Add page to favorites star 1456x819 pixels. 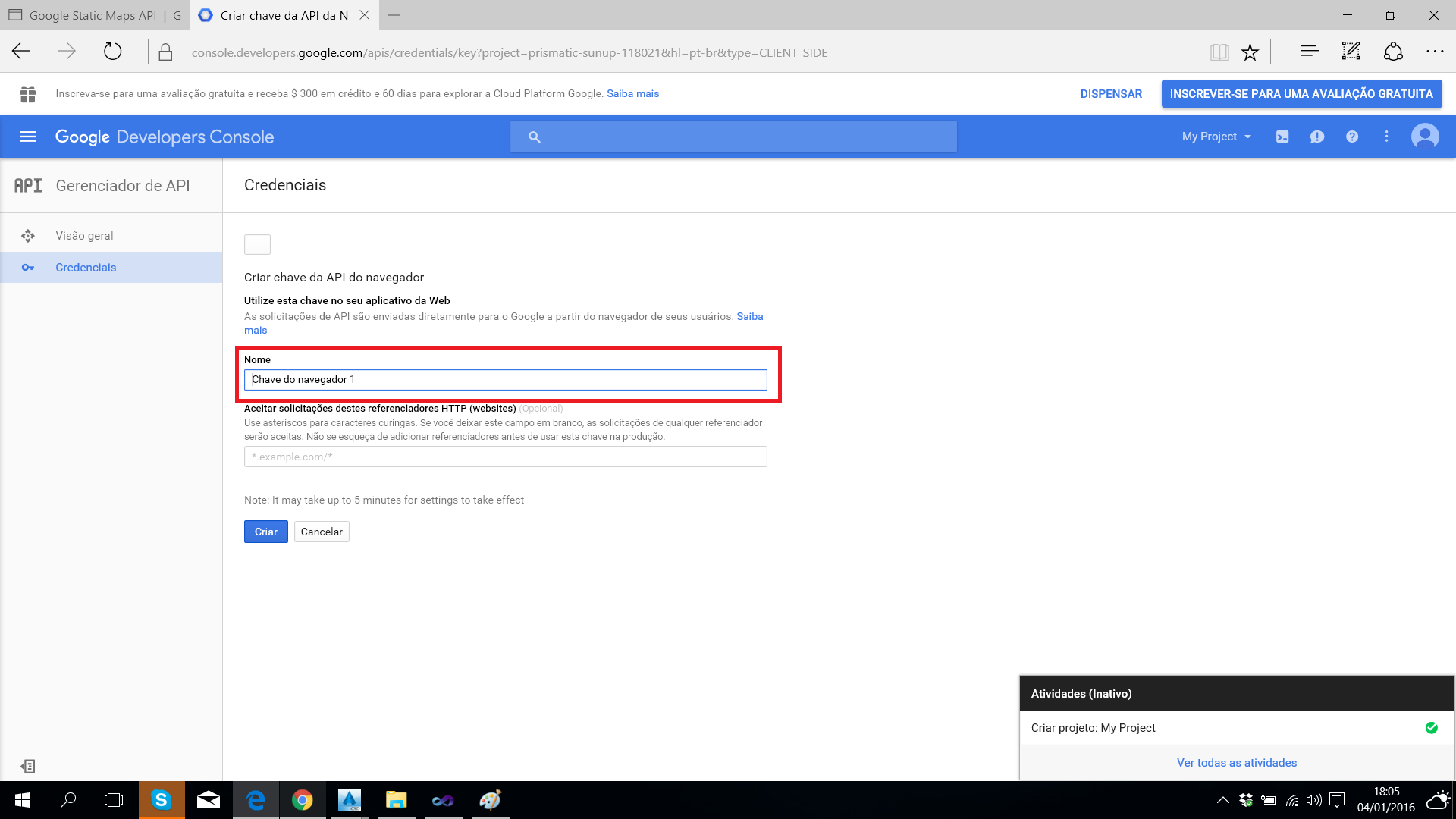click(1250, 52)
